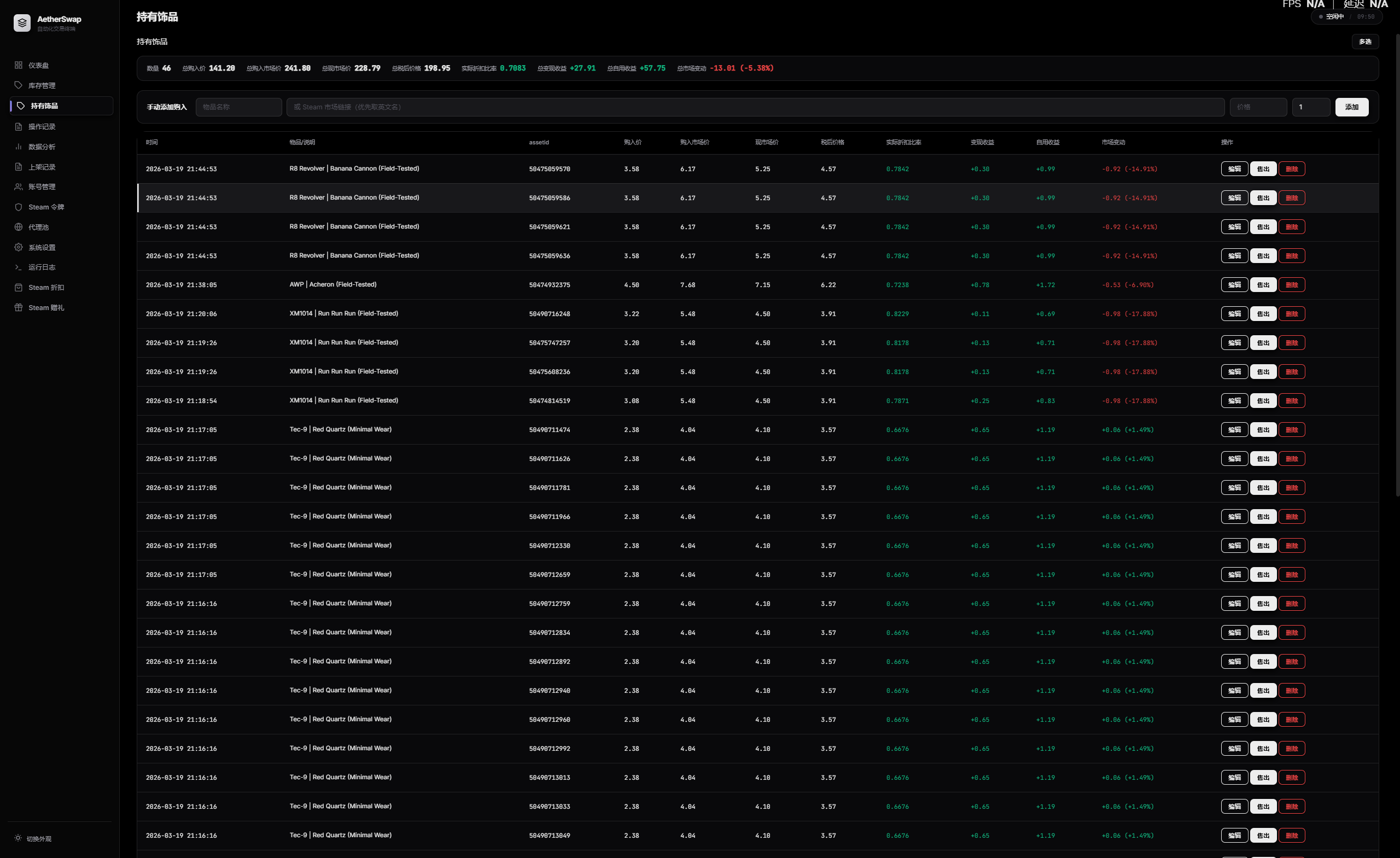Image resolution: width=1400 pixels, height=858 pixels.
Task: Click the 账号管理 users icon
Action: click(x=18, y=186)
